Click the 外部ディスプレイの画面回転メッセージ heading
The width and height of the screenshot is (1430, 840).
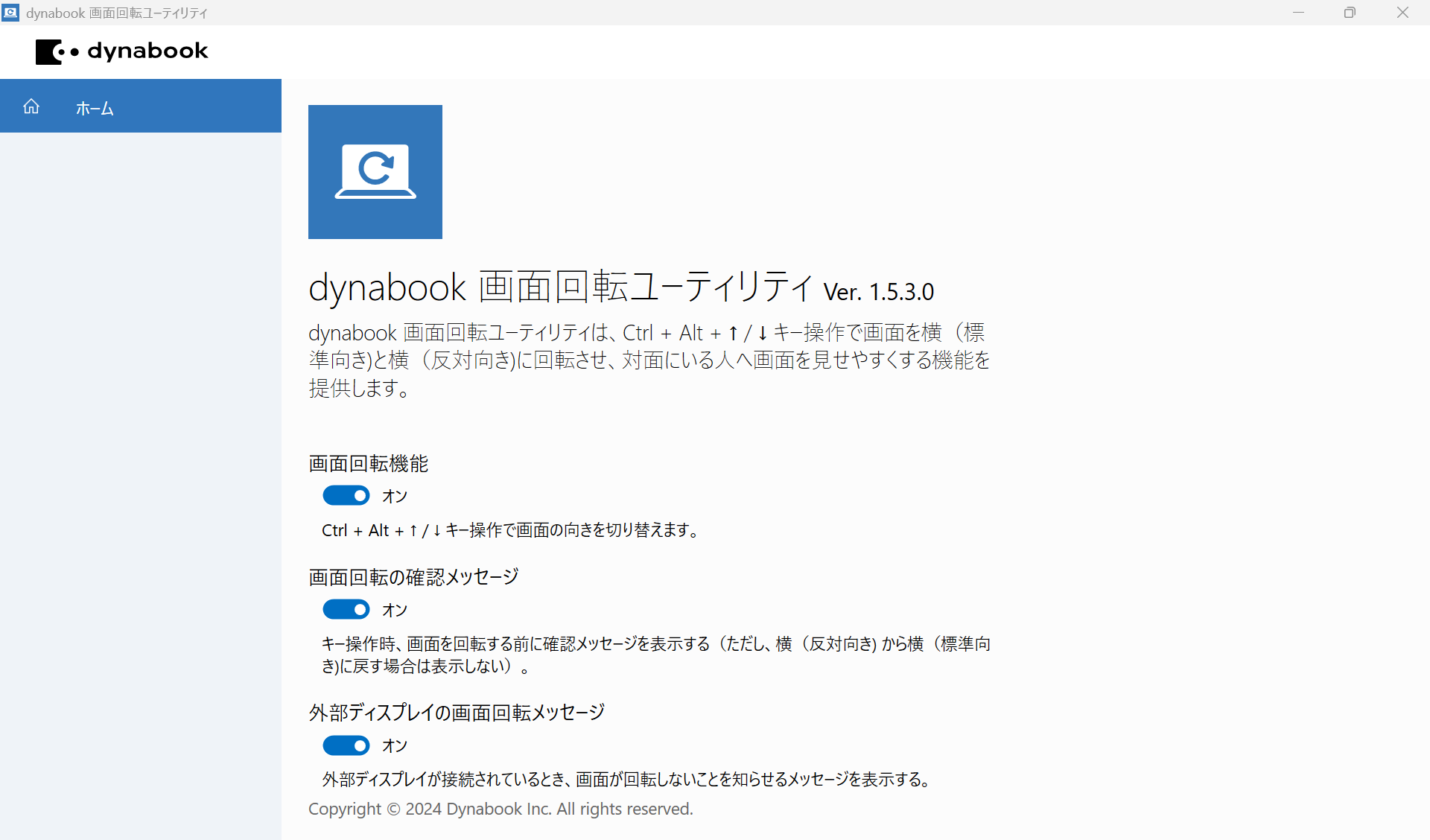pyautogui.click(x=457, y=713)
